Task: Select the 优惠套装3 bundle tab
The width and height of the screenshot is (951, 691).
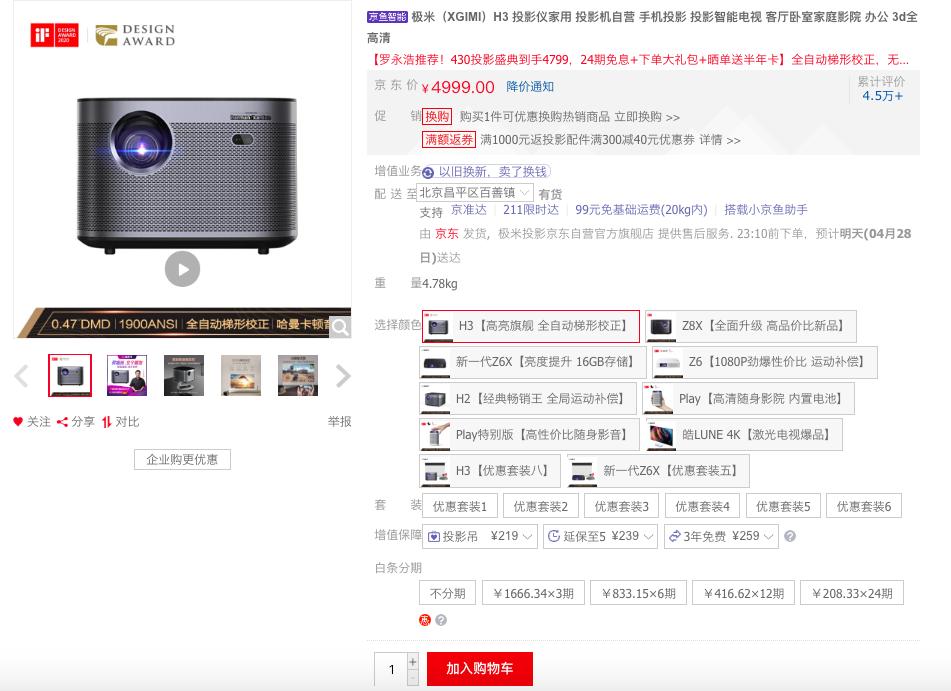Action: [622, 506]
